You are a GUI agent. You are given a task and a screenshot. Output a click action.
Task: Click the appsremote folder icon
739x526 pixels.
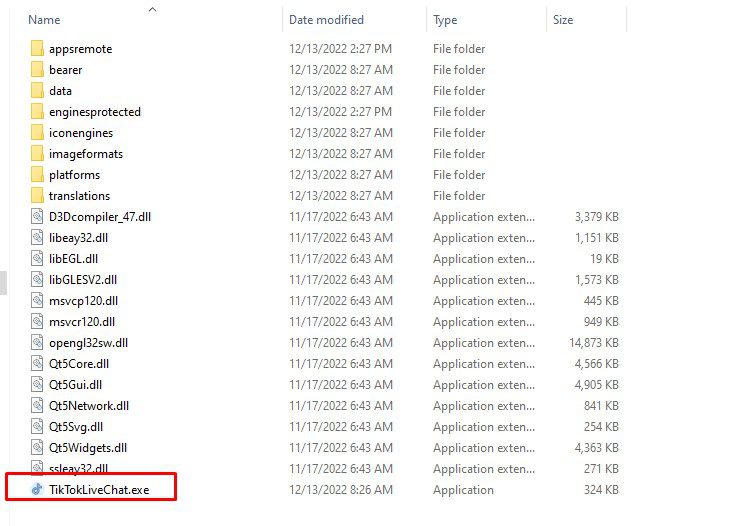(x=37, y=49)
